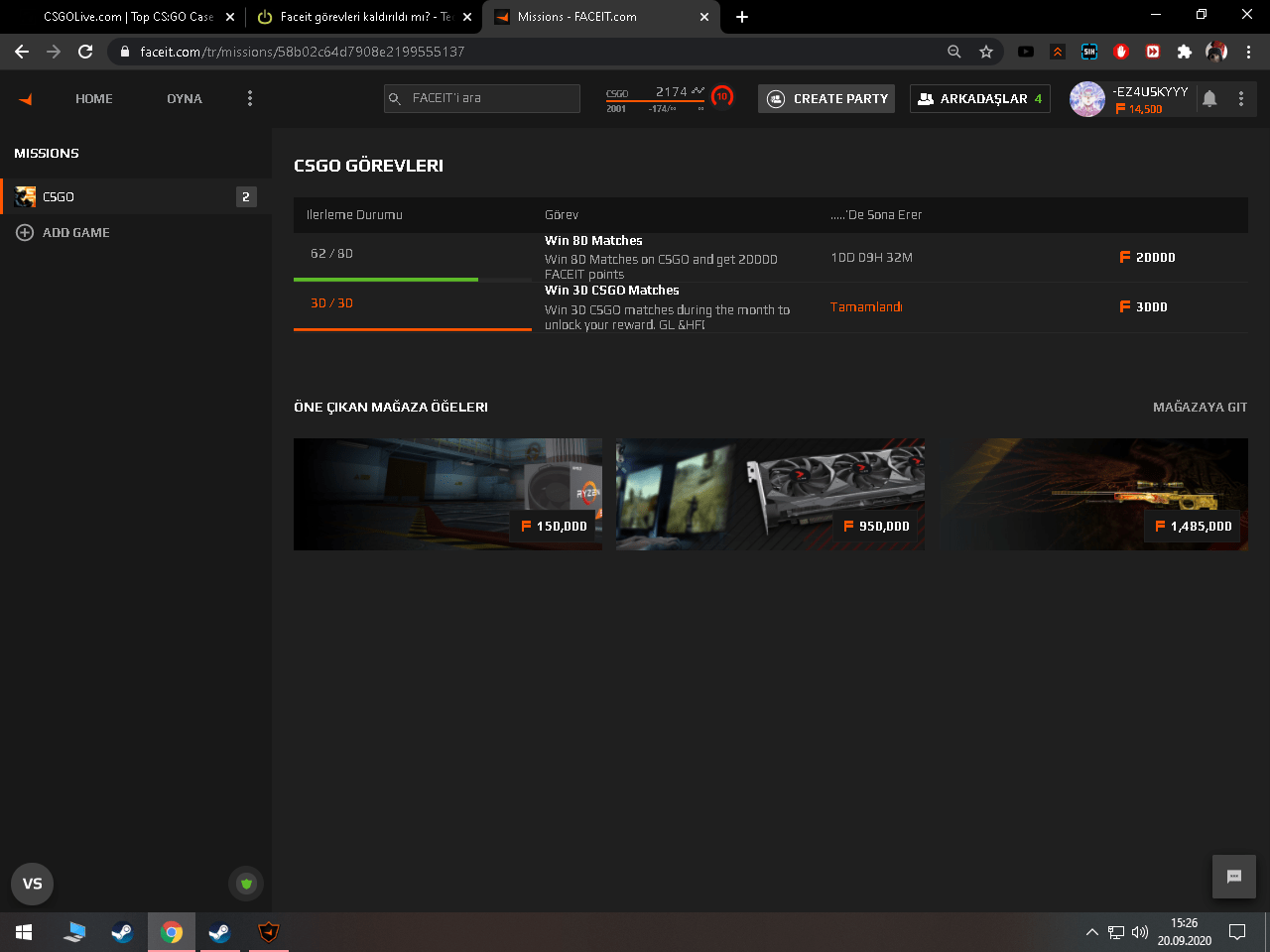This screenshot has width=1270, height=952.
Task: Click the 2174 ELO stats widget
Action: pos(656,98)
